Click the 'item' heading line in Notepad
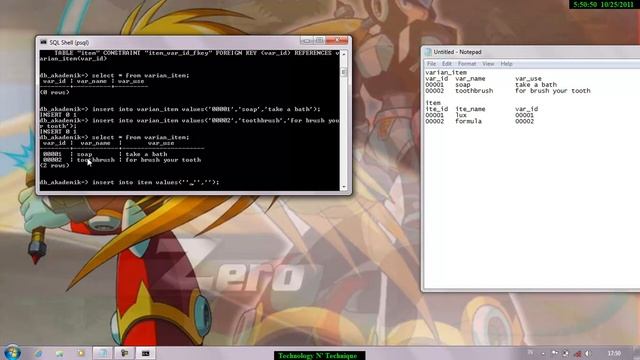Image resolution: width=640 pixels, height=360 pixels. tap(433, 103)
